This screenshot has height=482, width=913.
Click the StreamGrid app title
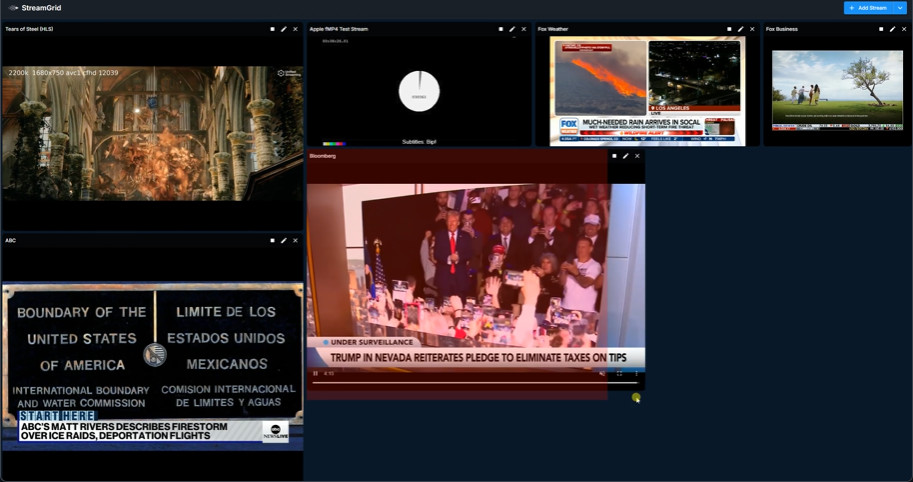click(41, 8)
